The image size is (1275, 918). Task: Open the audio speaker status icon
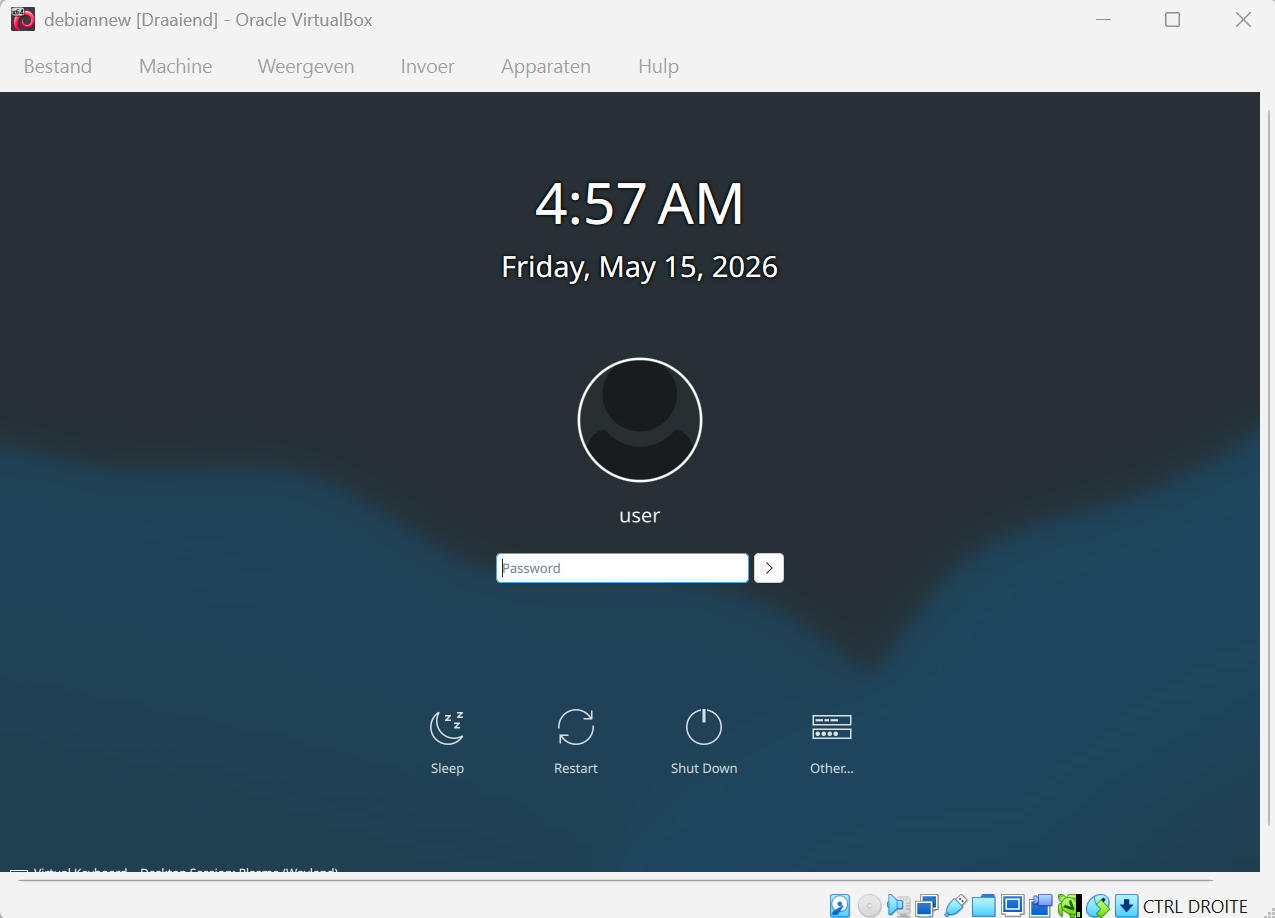coord(898,906)
